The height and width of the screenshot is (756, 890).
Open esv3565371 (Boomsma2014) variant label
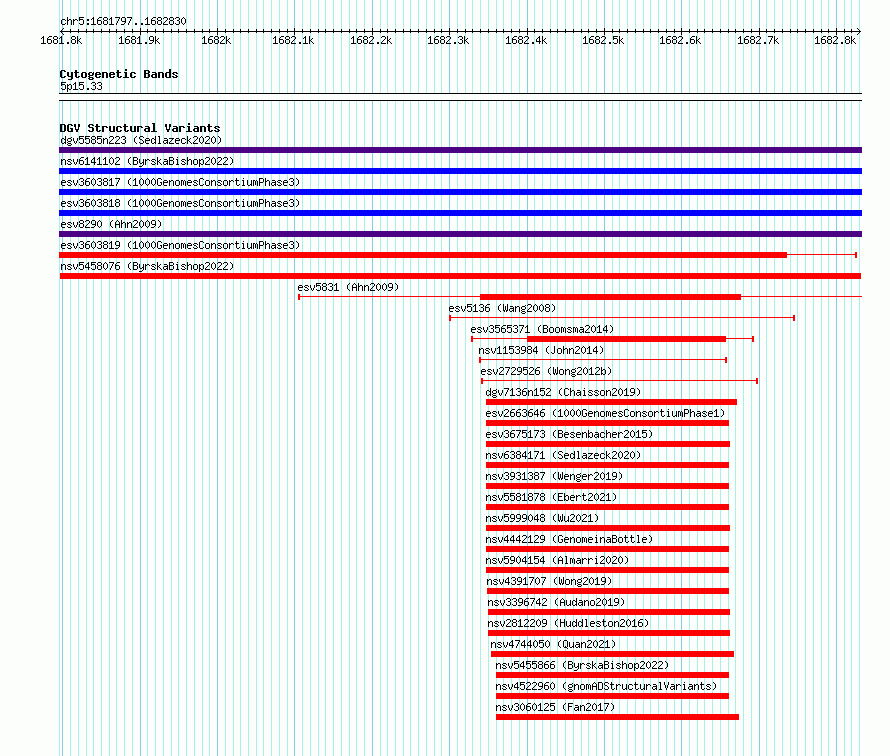click(x=542, y=329)
